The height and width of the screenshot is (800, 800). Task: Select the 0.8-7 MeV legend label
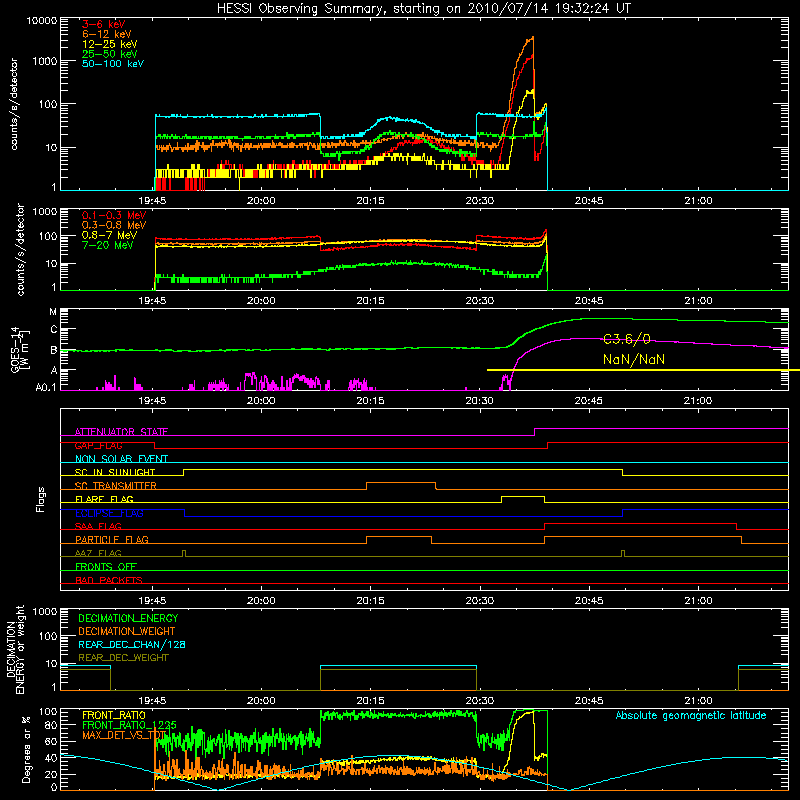pyautogui.click(x=109, y=235)
